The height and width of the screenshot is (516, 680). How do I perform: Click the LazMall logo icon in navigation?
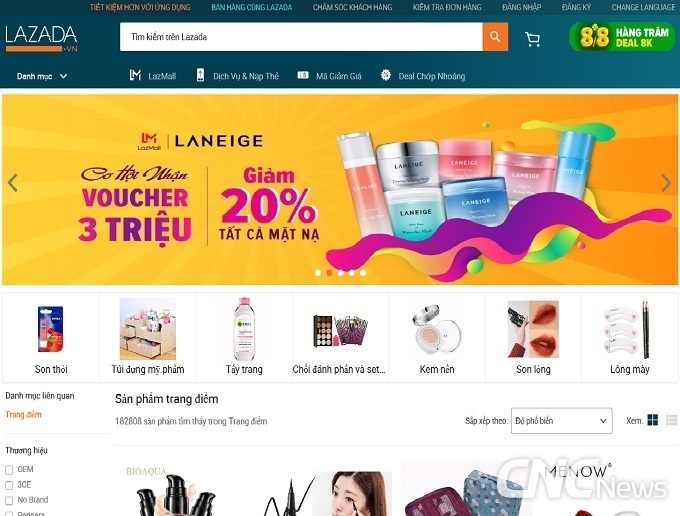coord(135,75)
